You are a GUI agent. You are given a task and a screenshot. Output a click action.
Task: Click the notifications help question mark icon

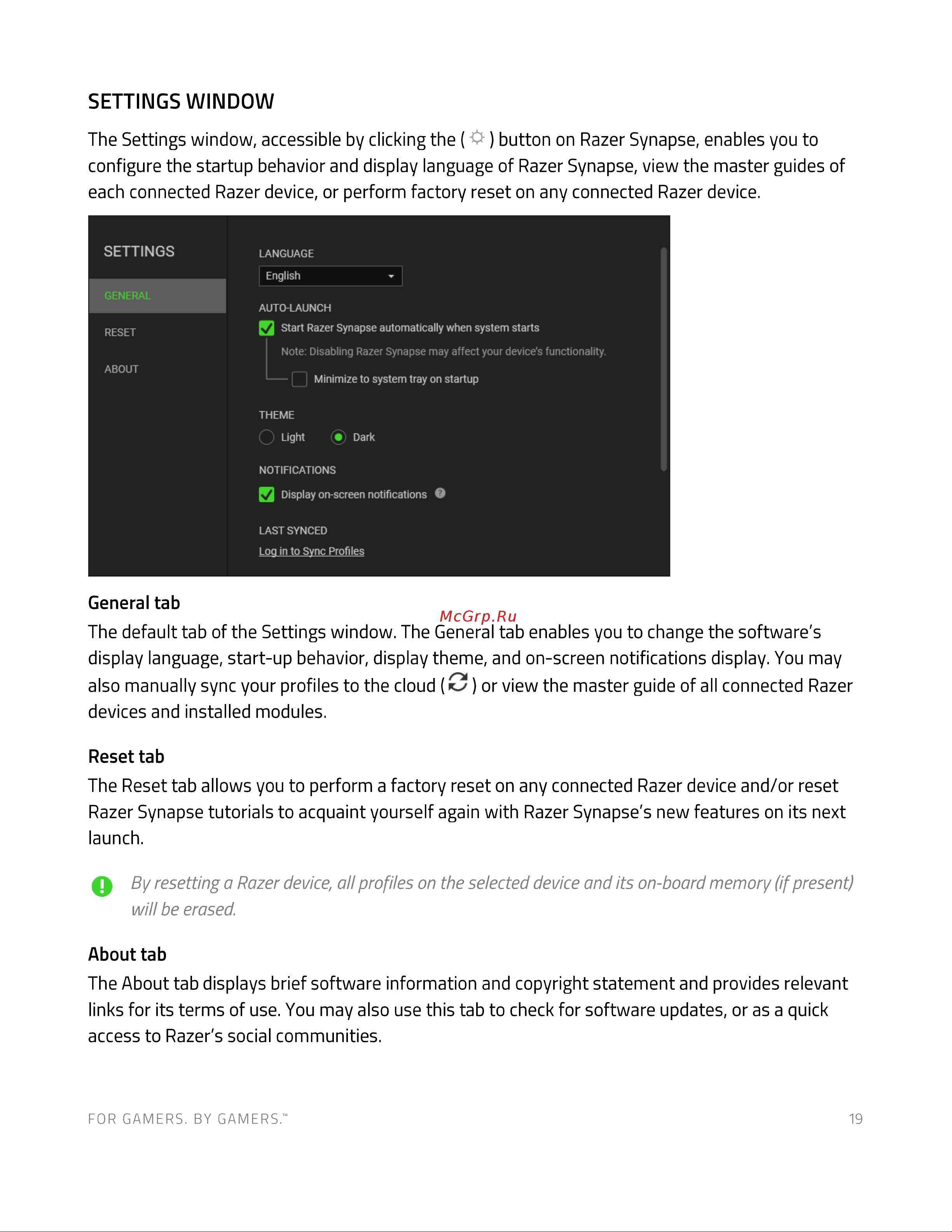click(x=440, y=493)
